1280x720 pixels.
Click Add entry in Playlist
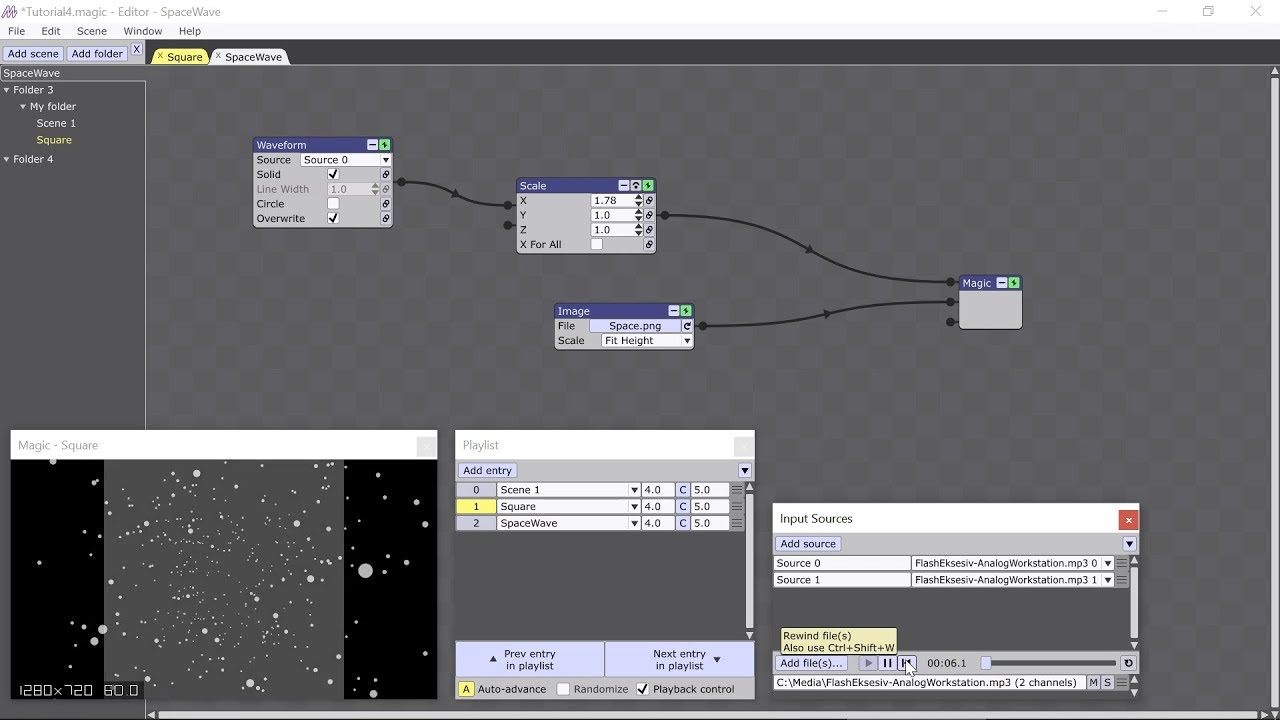coord(487,470)
